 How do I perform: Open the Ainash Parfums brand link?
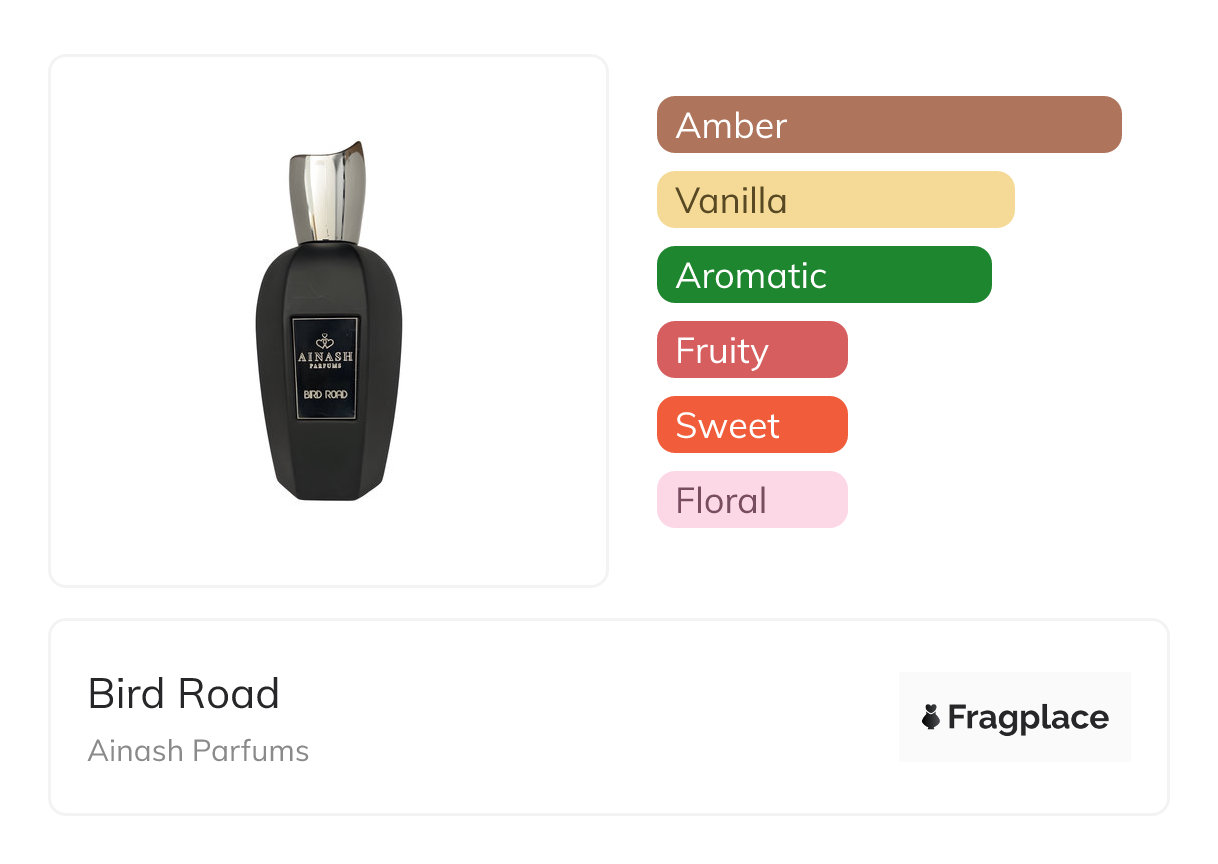[198, 751]
